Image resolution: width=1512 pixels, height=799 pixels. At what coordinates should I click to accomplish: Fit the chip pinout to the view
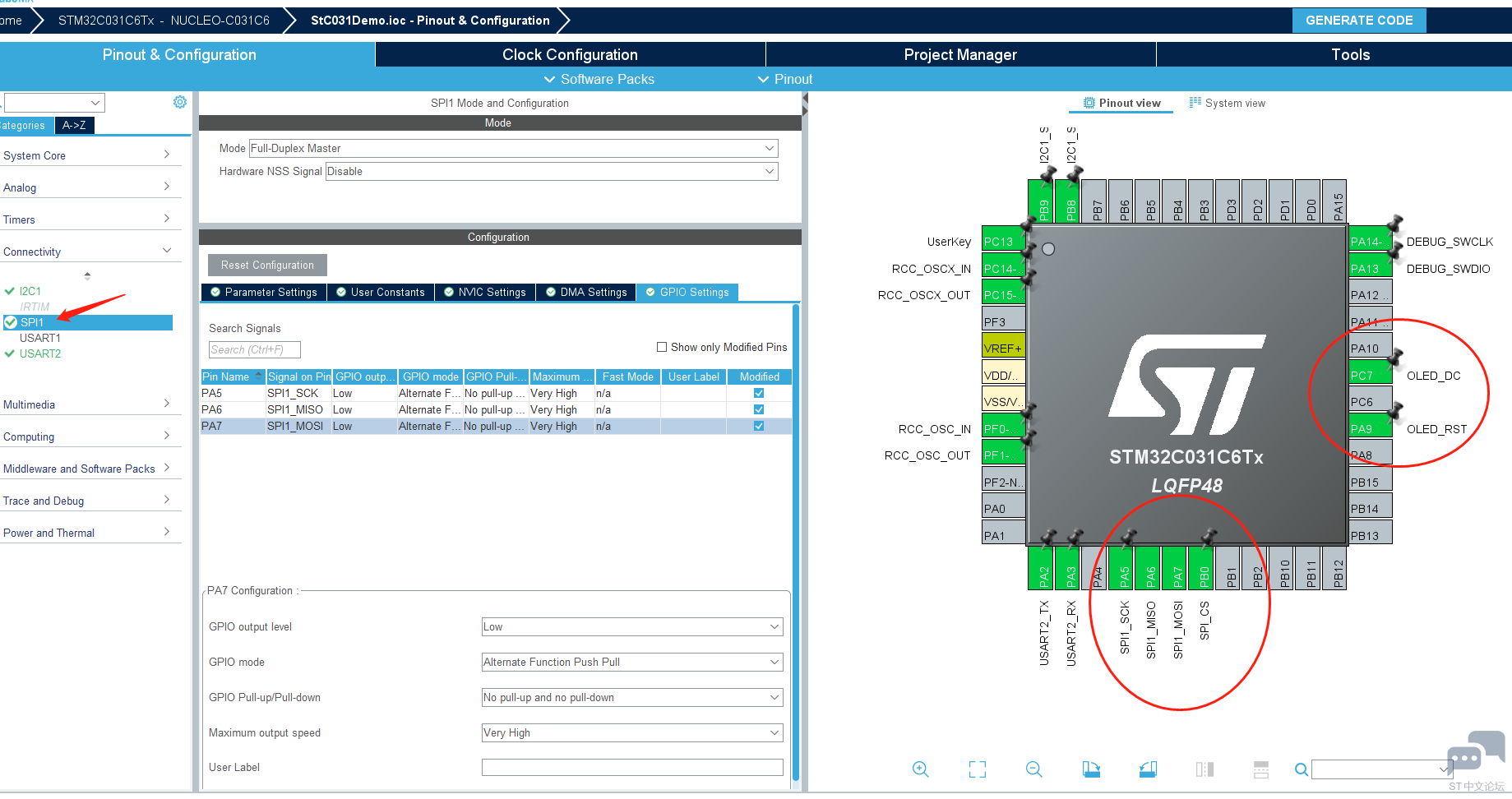click(x=978, y=769)
